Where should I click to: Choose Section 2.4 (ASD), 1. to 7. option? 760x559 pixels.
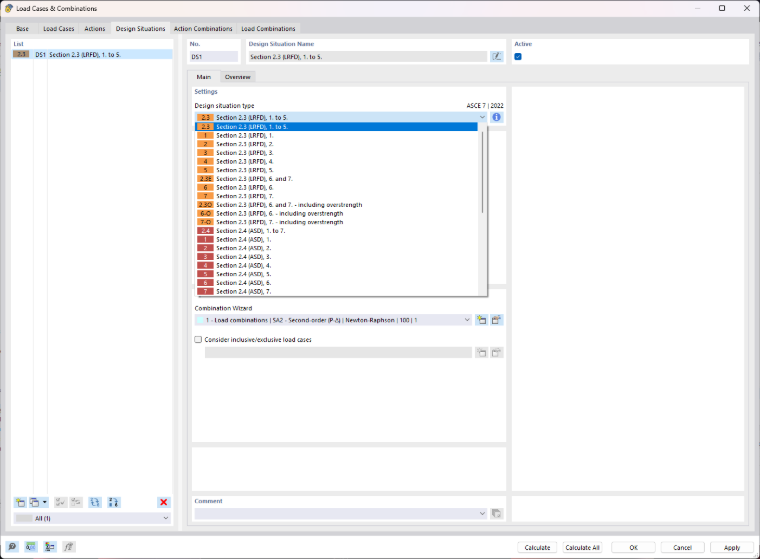click(337, 231)
